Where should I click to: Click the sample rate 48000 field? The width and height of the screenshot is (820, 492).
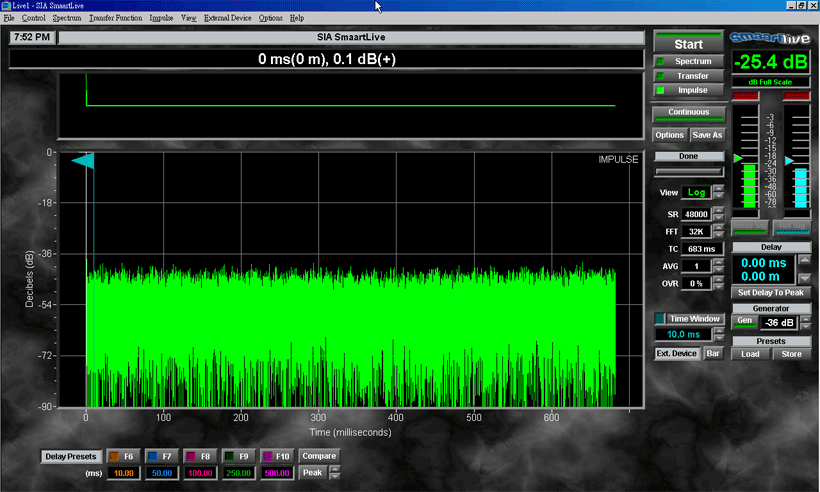point(696,214)
